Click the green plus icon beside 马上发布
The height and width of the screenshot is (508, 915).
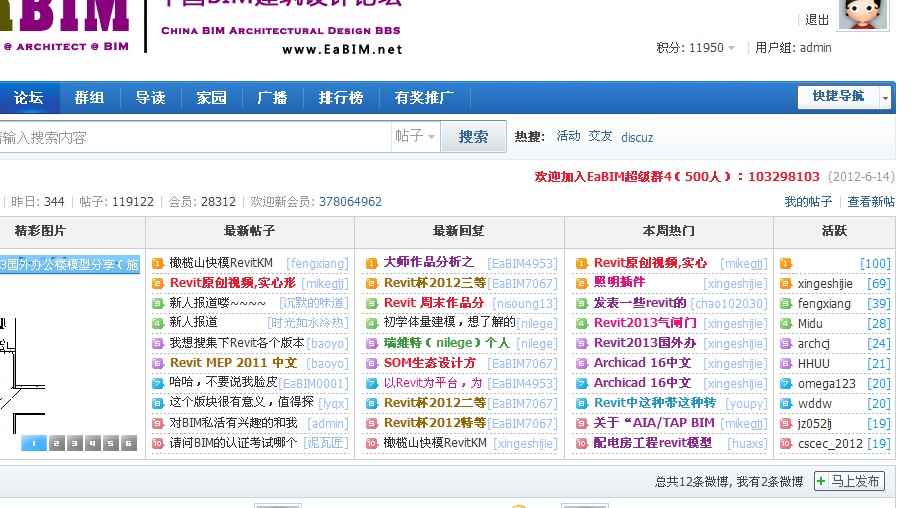pos(821,481)
